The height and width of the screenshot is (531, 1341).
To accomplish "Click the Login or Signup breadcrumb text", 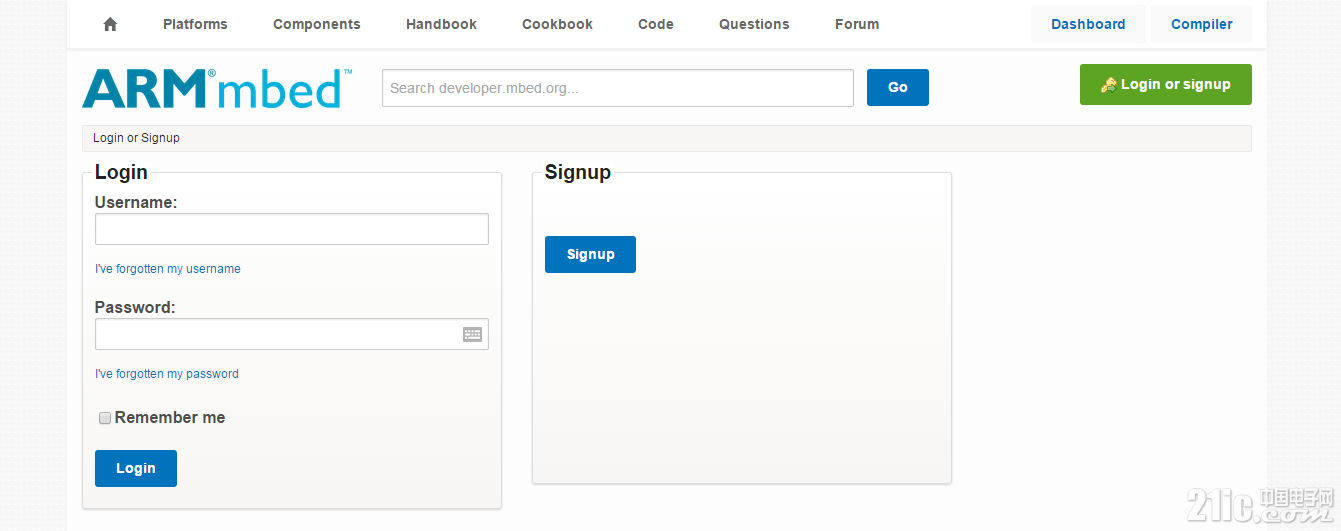I will [x=136, y=138].
